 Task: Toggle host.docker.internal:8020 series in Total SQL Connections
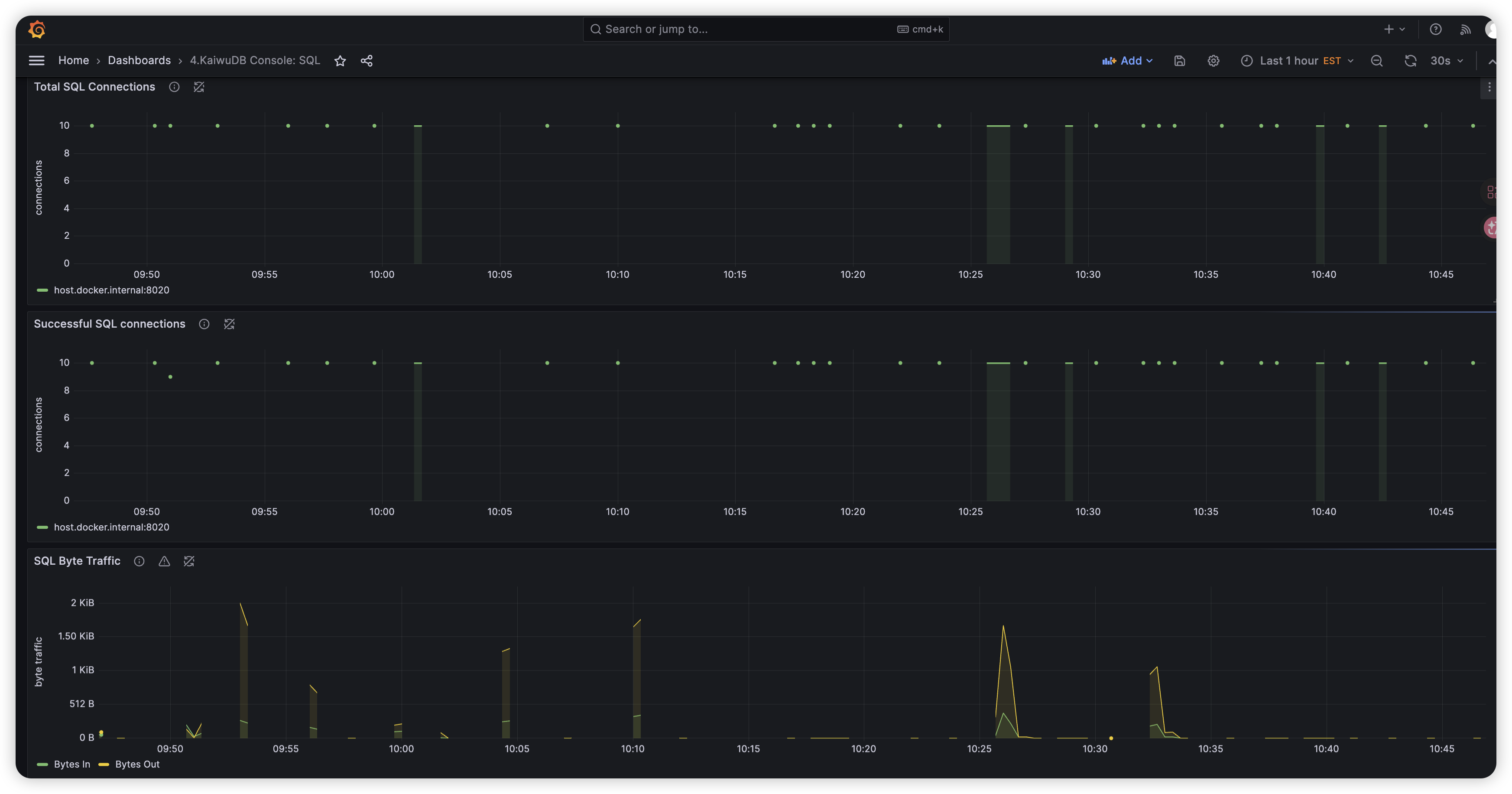(111, 290)
